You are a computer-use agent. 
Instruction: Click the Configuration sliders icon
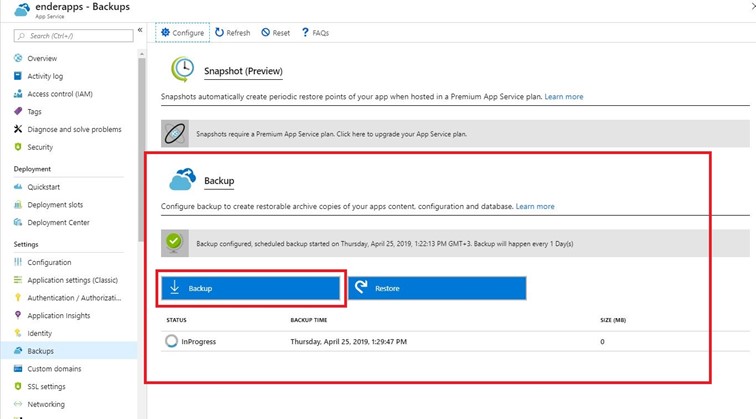pyautogui.click(x=18, y=262)
